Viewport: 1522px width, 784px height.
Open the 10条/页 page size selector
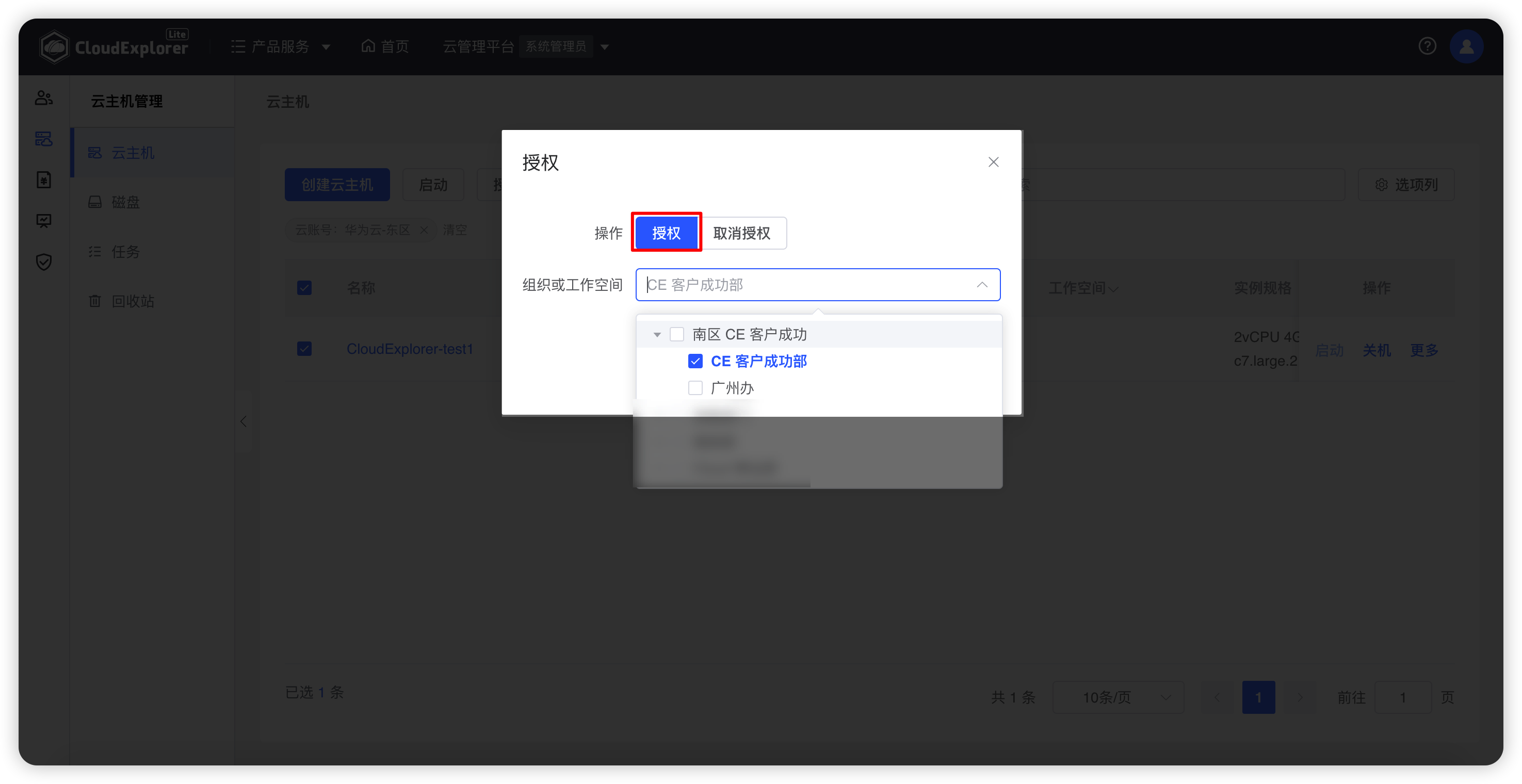(x=1118, y=697)
